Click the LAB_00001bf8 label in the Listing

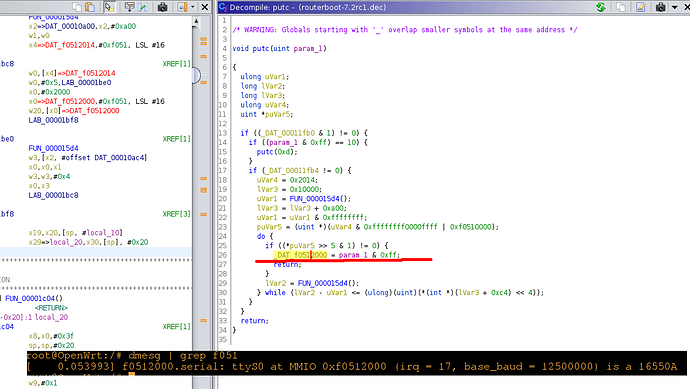53,120
